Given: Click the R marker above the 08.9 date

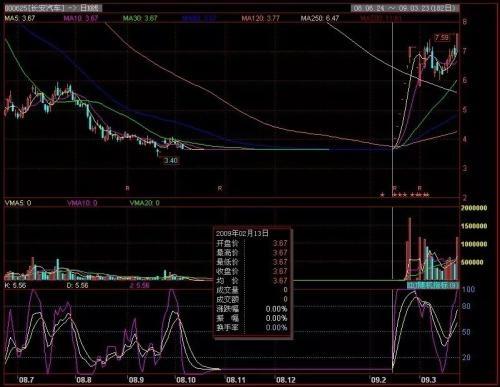Looking at the screenshot, I should tap(127, 188).
